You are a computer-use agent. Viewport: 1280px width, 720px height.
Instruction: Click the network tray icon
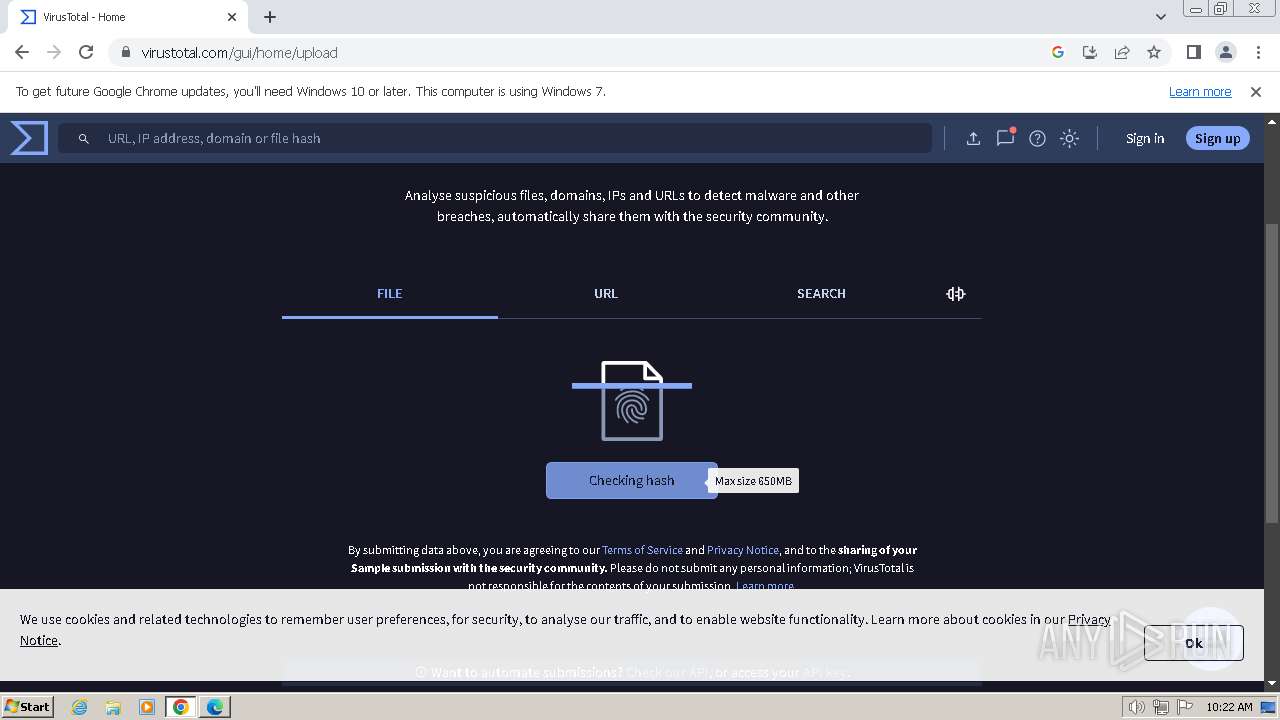coord(1160,707)
